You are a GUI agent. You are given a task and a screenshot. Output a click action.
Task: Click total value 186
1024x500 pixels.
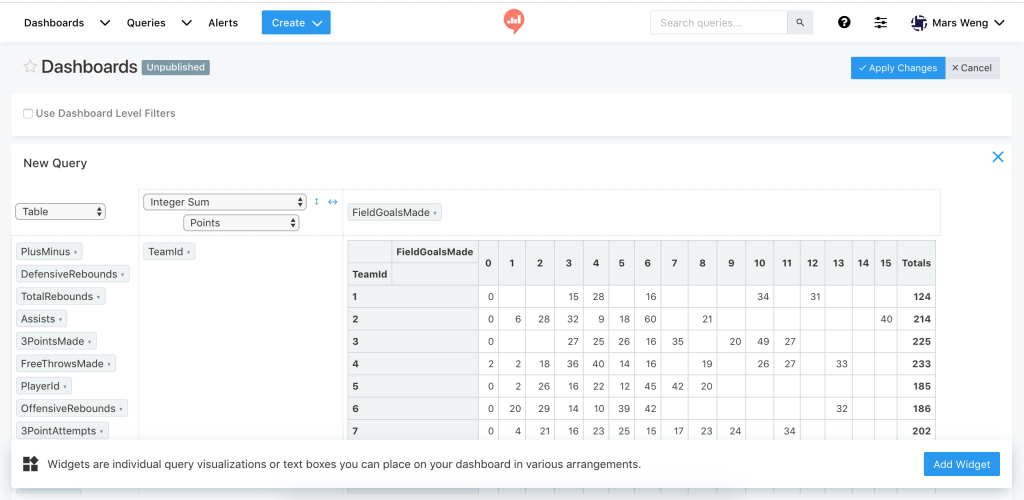(x=922, y=409)
